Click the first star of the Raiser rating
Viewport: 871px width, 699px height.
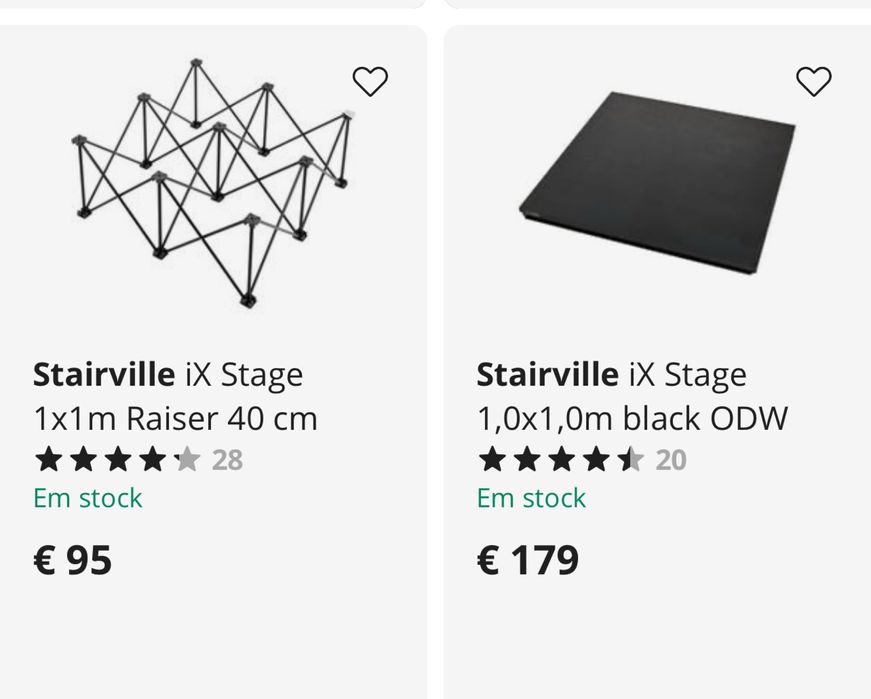click(x=47, y=460)
